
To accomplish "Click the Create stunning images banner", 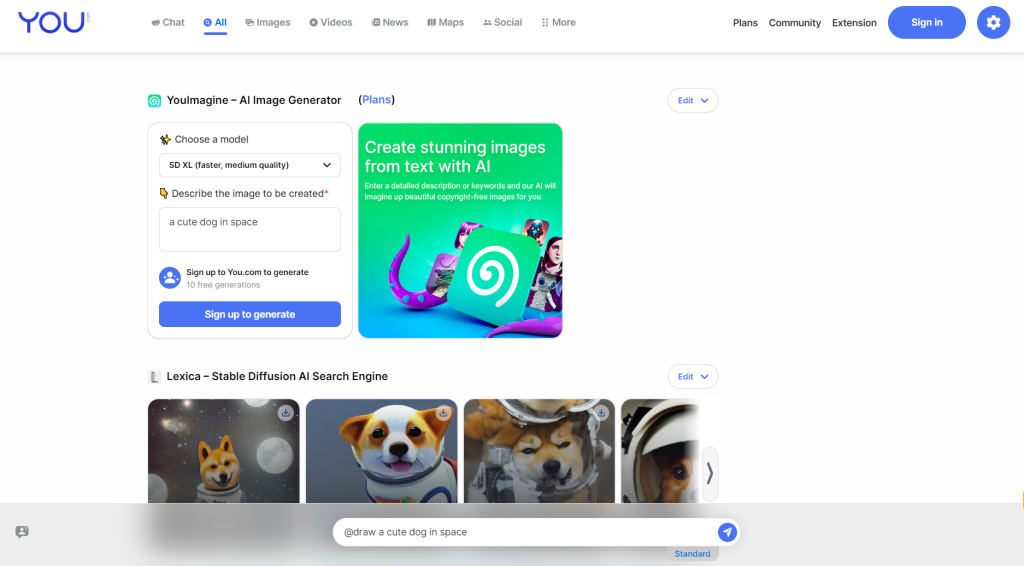I will 460,230.
